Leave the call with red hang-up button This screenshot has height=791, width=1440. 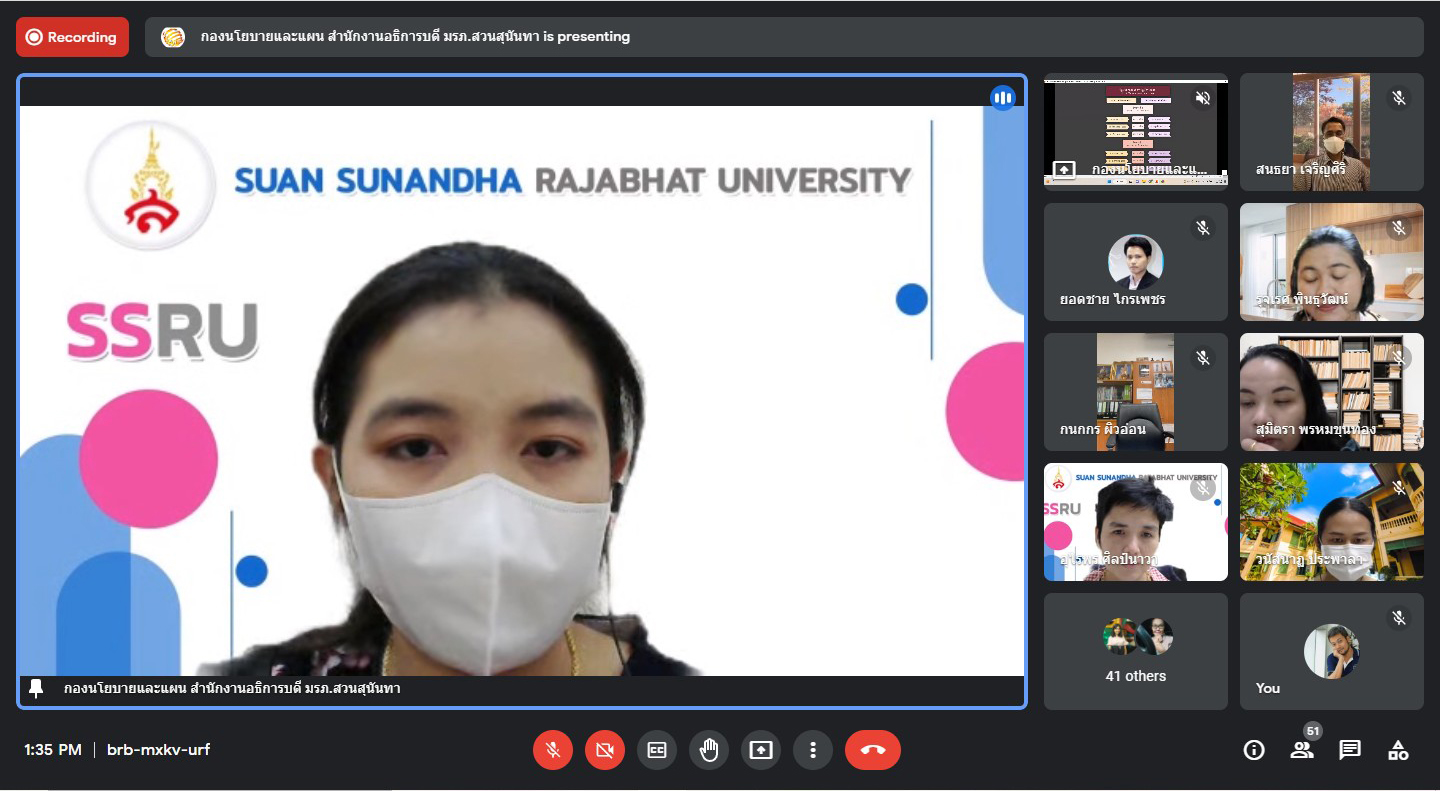(872, 750)
